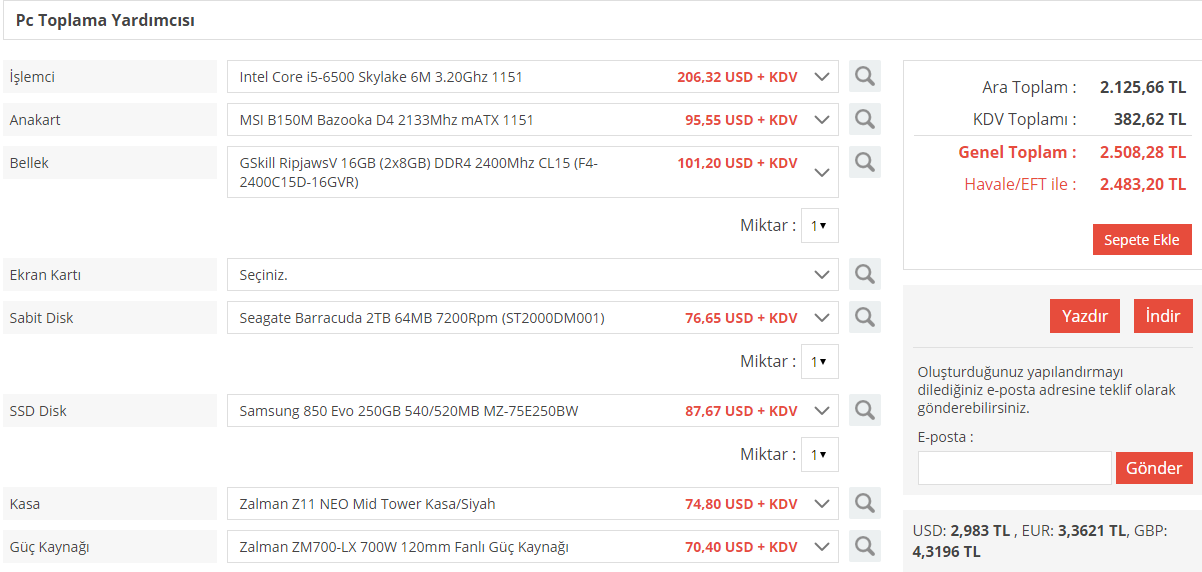The image size is (1202, 572).
Task: Click the Gönder send button
Action: pyautogui.click(x=1154, y=468)
